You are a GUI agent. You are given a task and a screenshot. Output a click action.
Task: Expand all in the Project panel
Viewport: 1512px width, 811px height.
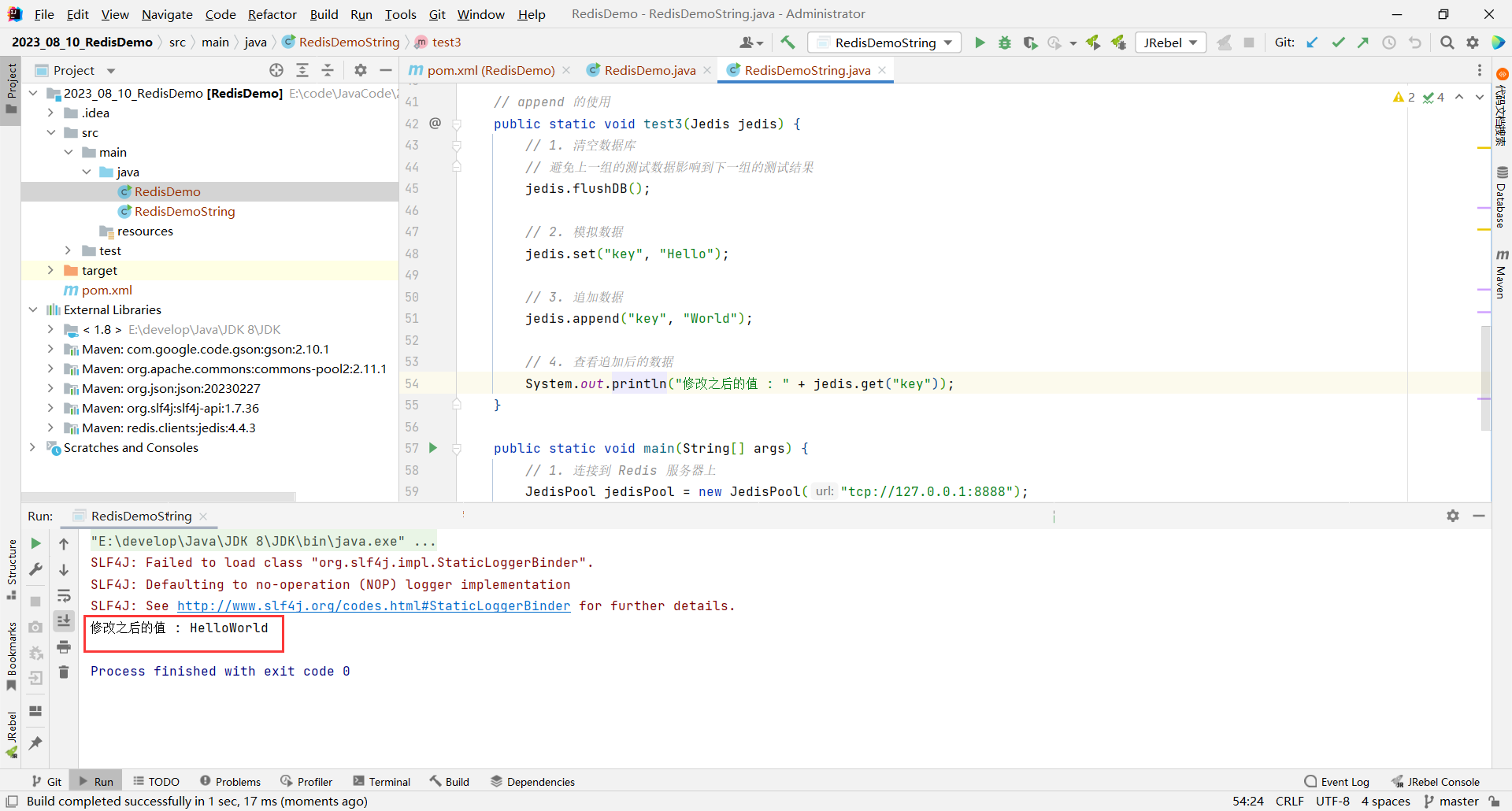tap(302, 70)
